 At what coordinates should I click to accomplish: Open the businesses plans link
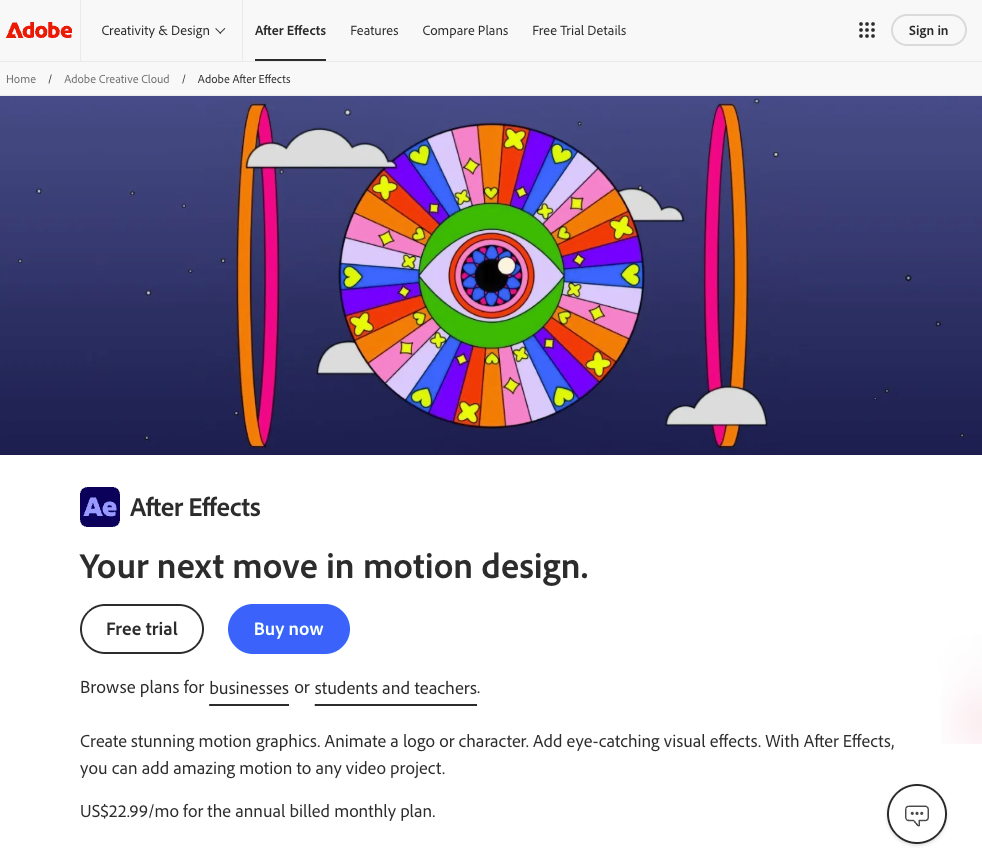pyautogui.click(x=249, y=688)
